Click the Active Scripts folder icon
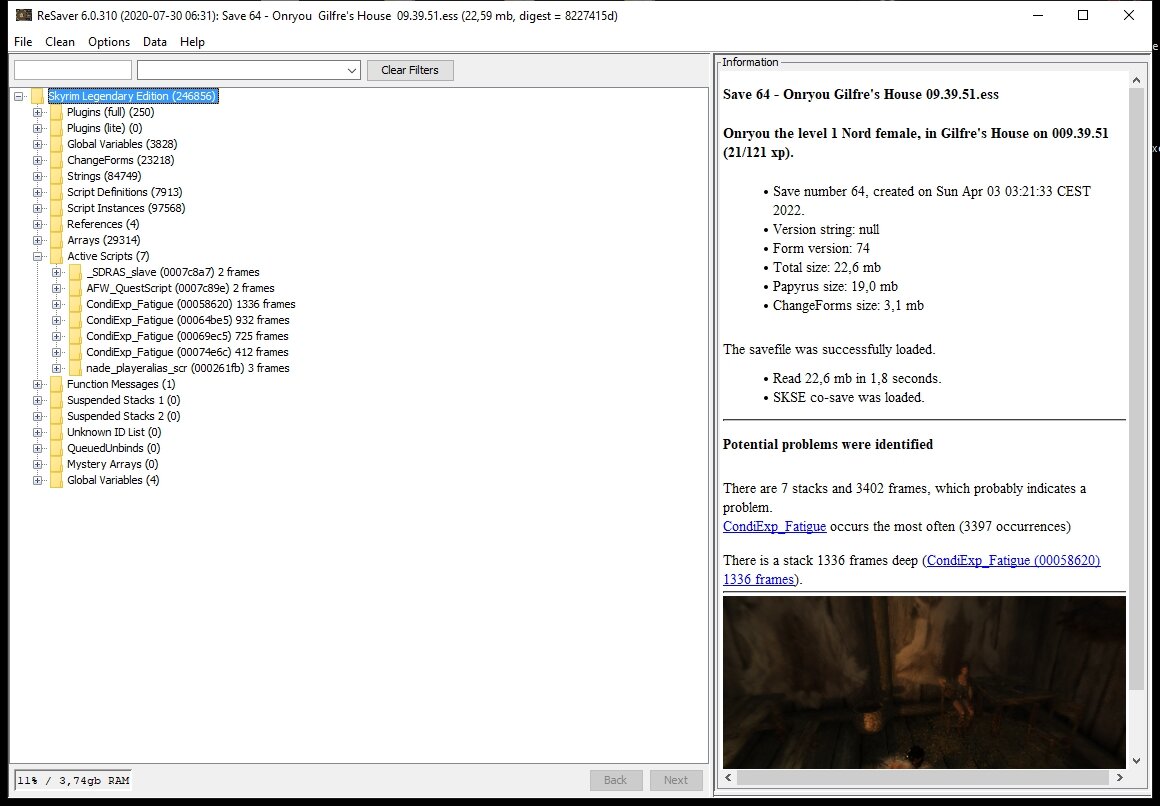1160x806 pixels. [x=56, y=256]
